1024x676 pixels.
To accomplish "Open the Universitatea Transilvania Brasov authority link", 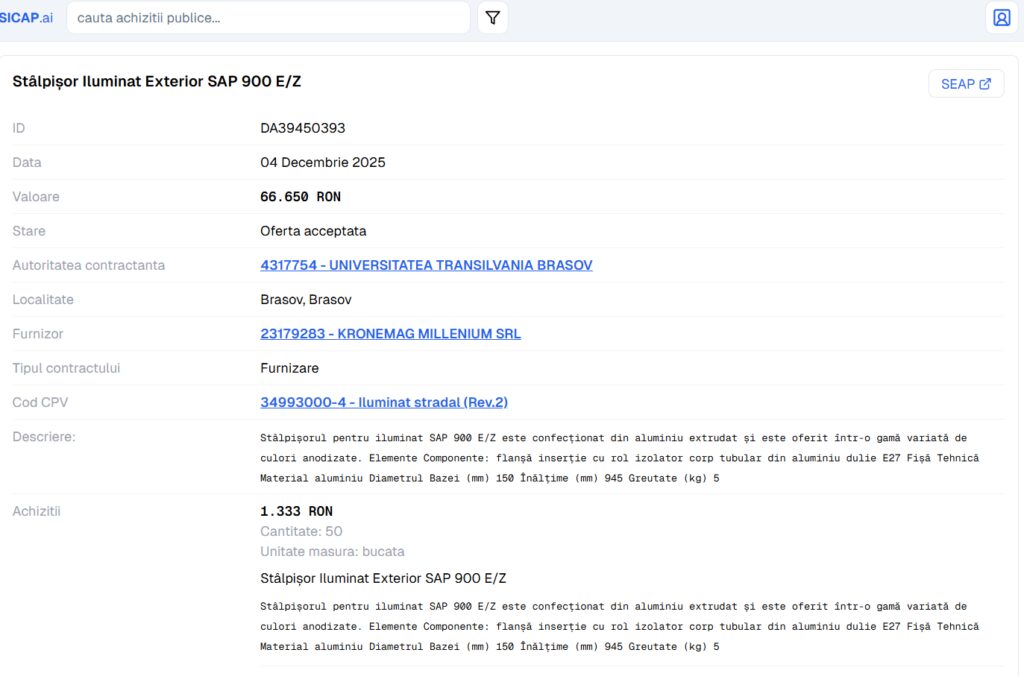I will 426,265.
